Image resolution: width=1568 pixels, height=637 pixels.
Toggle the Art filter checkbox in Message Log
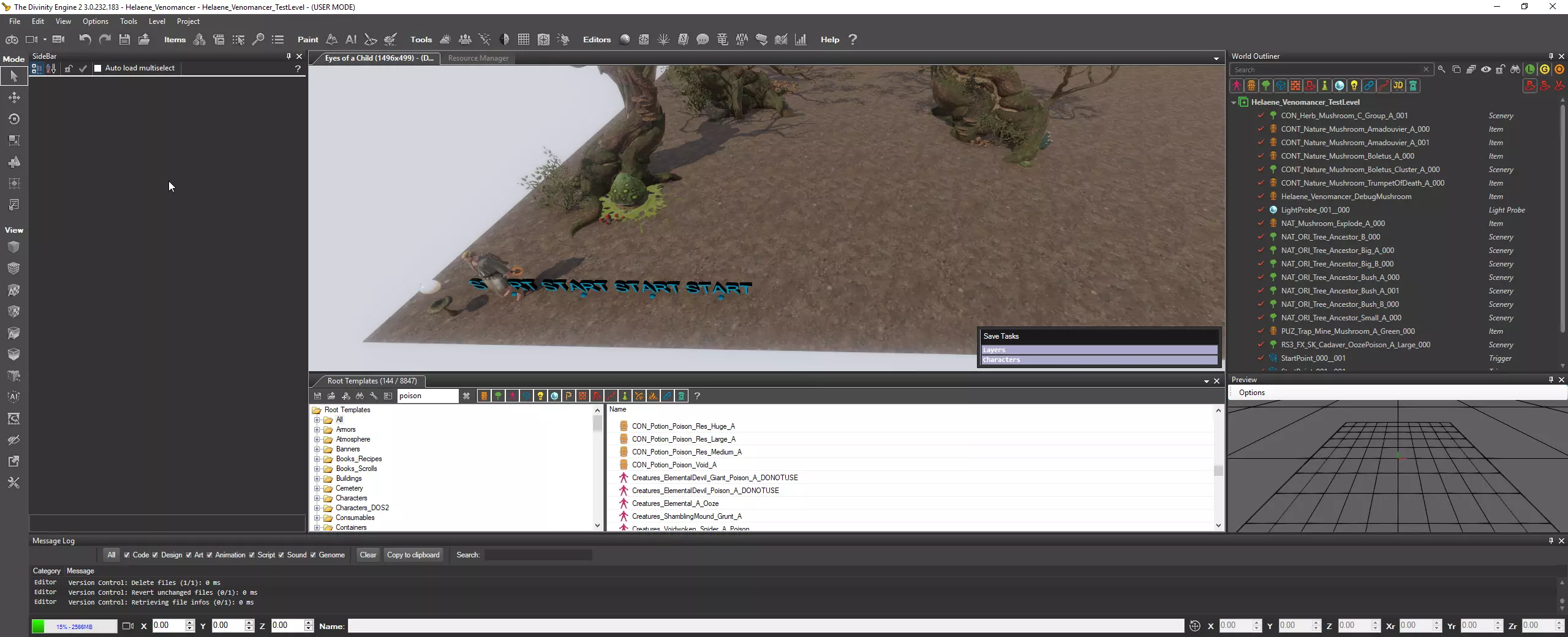(189, 555)
